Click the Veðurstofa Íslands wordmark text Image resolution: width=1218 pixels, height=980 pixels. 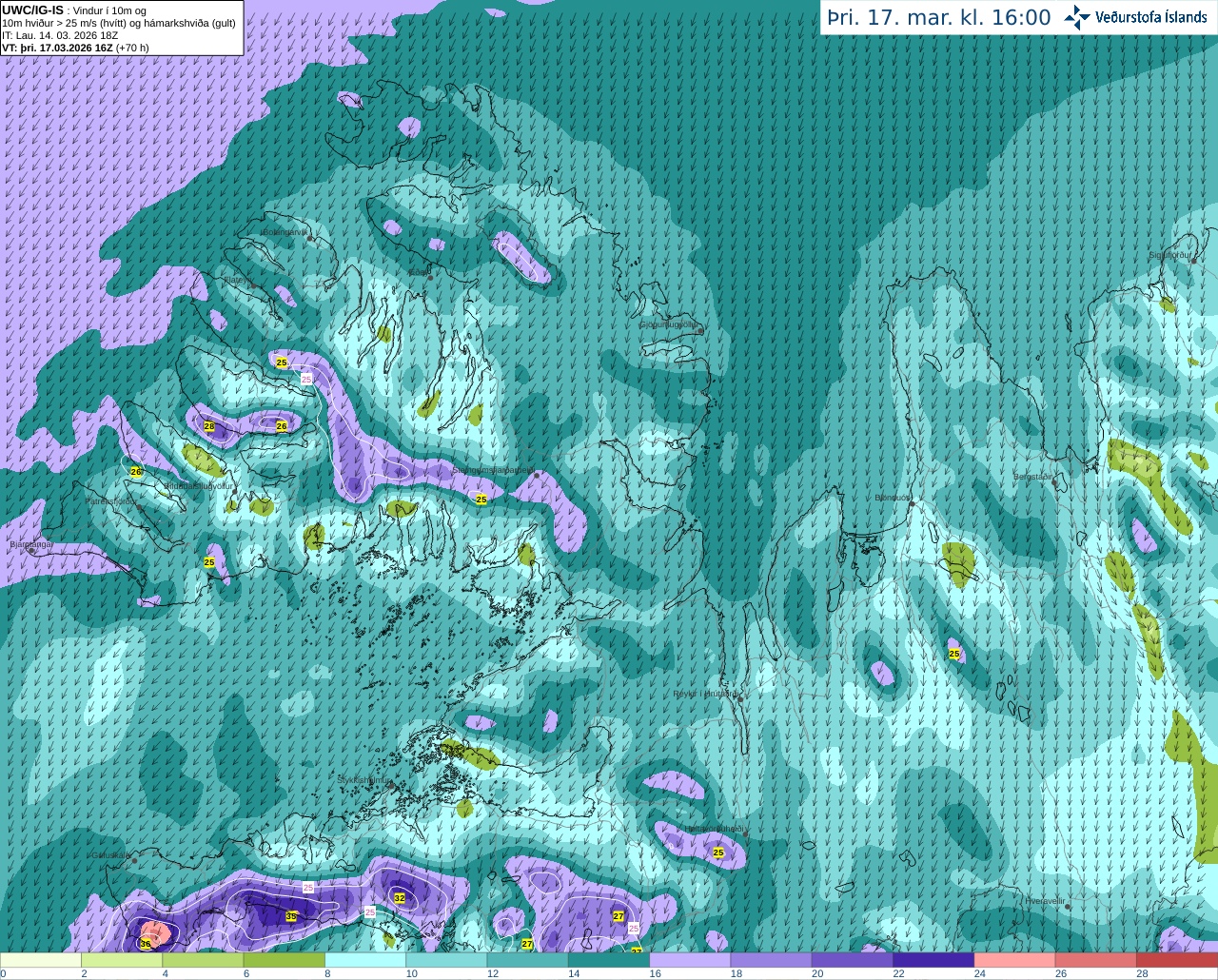1151,17
